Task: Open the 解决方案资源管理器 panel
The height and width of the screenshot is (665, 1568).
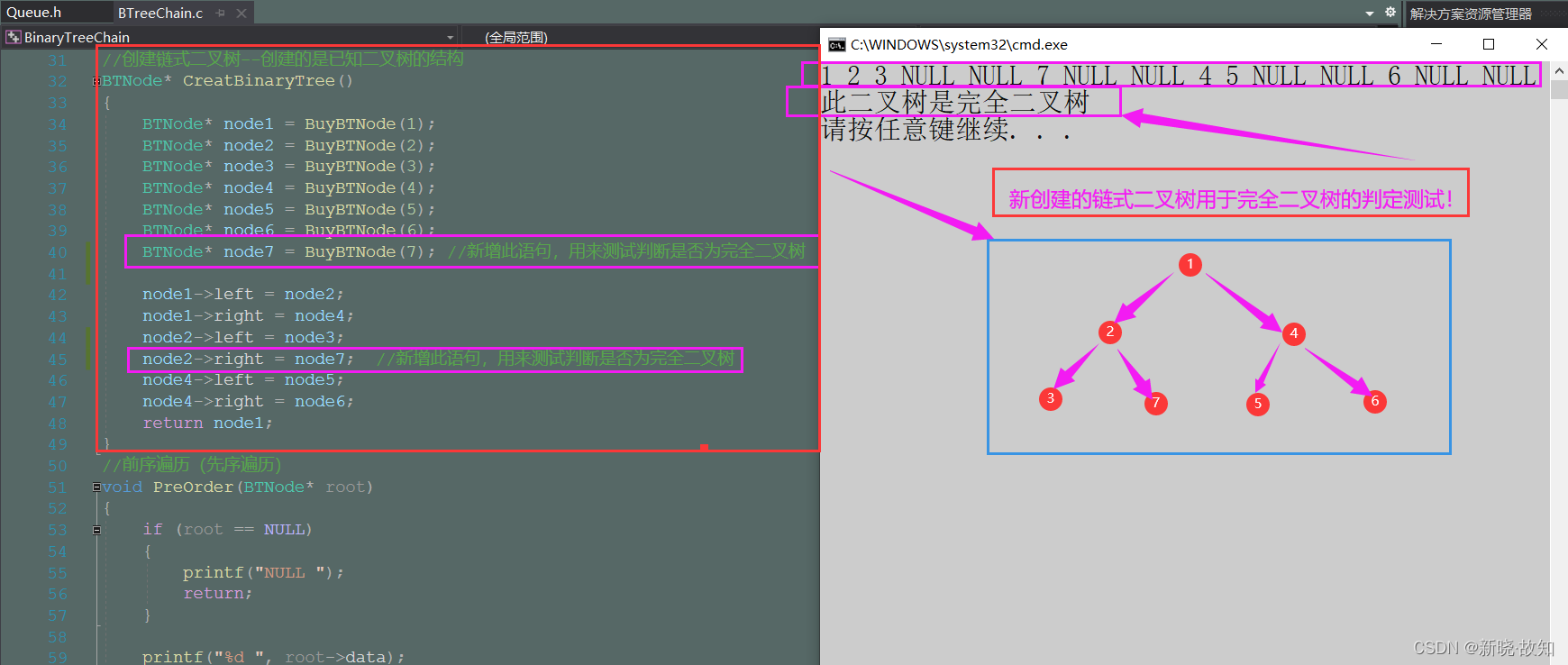Action: point(1471,14)
